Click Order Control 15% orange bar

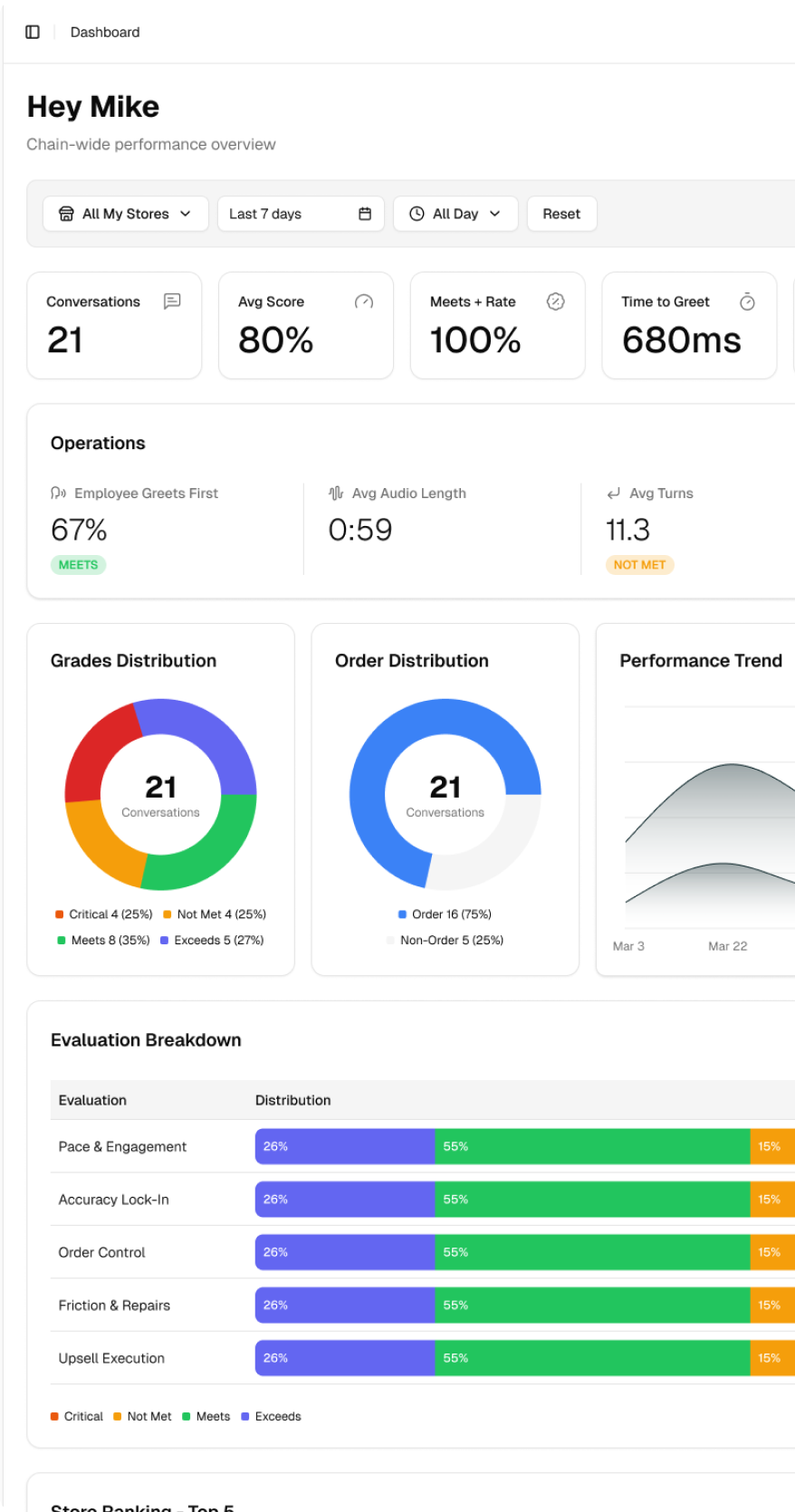[772, 1252]
